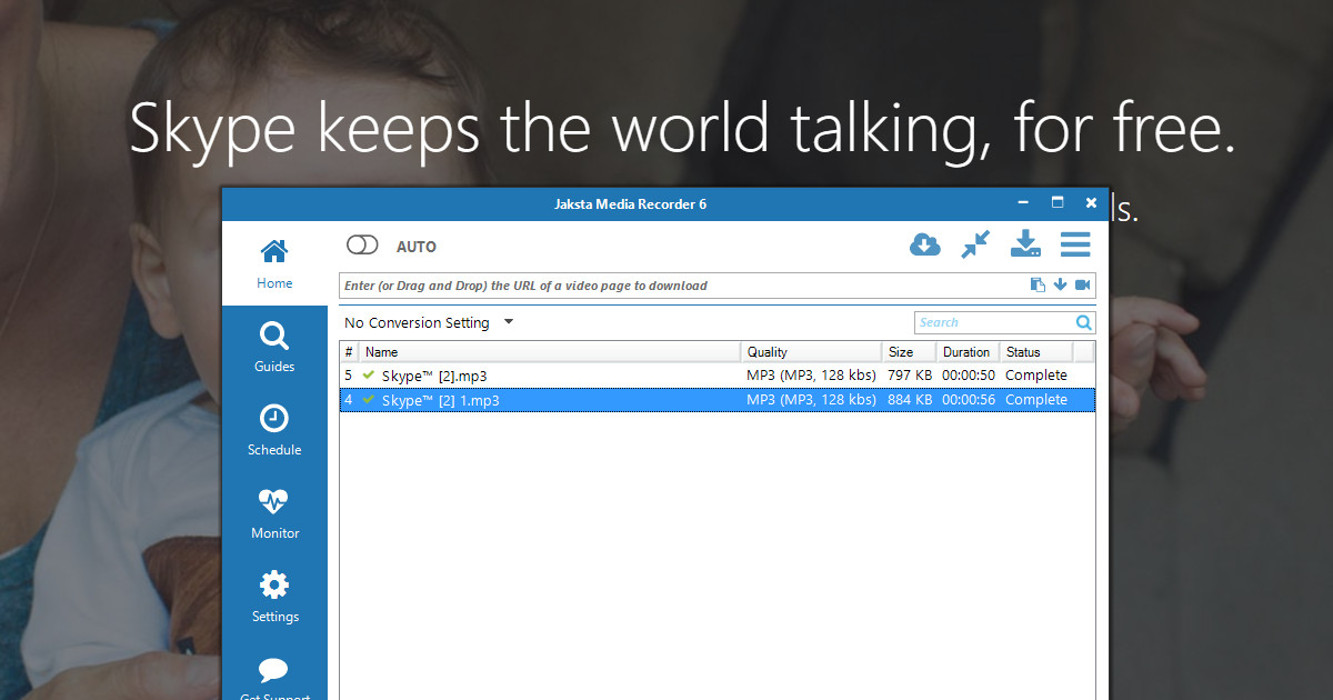The width and height of the screenshot is (1333, 700).
Task: Click the magnifier icon in Search box
Action: point(1083,322)
